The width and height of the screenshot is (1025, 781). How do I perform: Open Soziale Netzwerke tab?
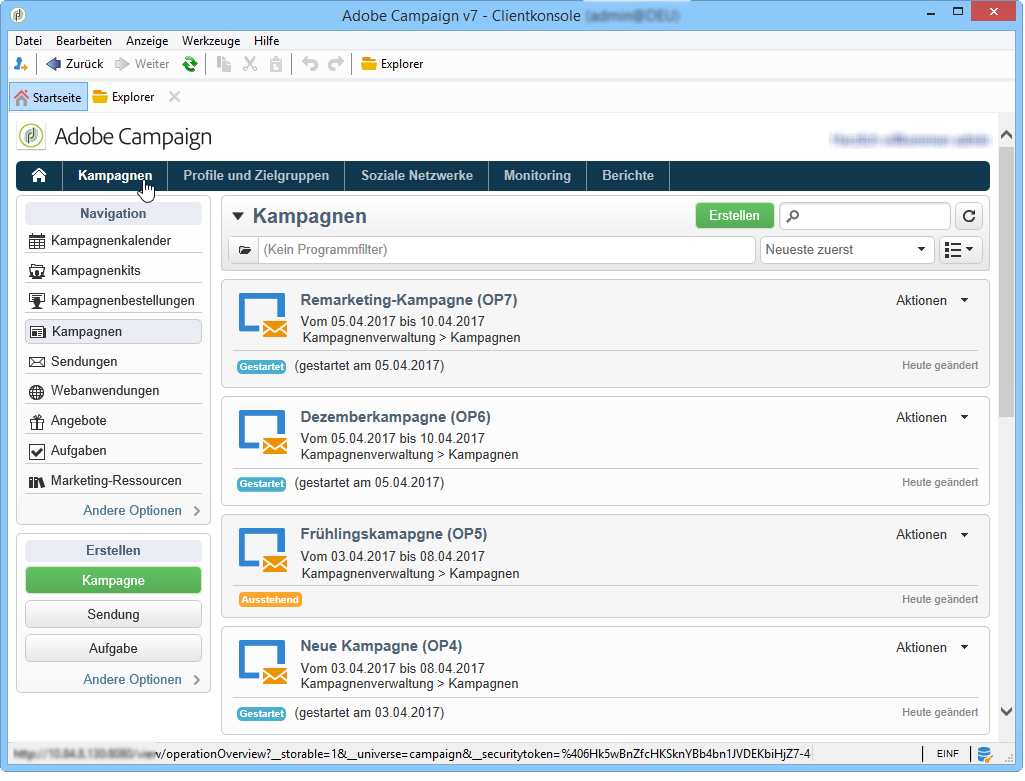click(417, 176)
